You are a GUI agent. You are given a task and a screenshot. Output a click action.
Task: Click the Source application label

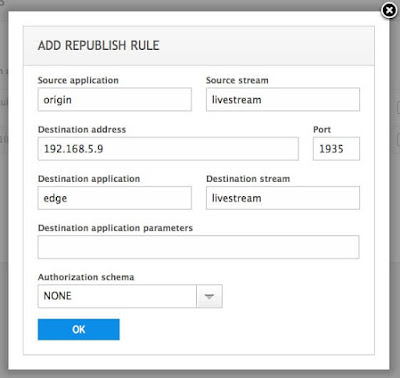tap(78, 80)
